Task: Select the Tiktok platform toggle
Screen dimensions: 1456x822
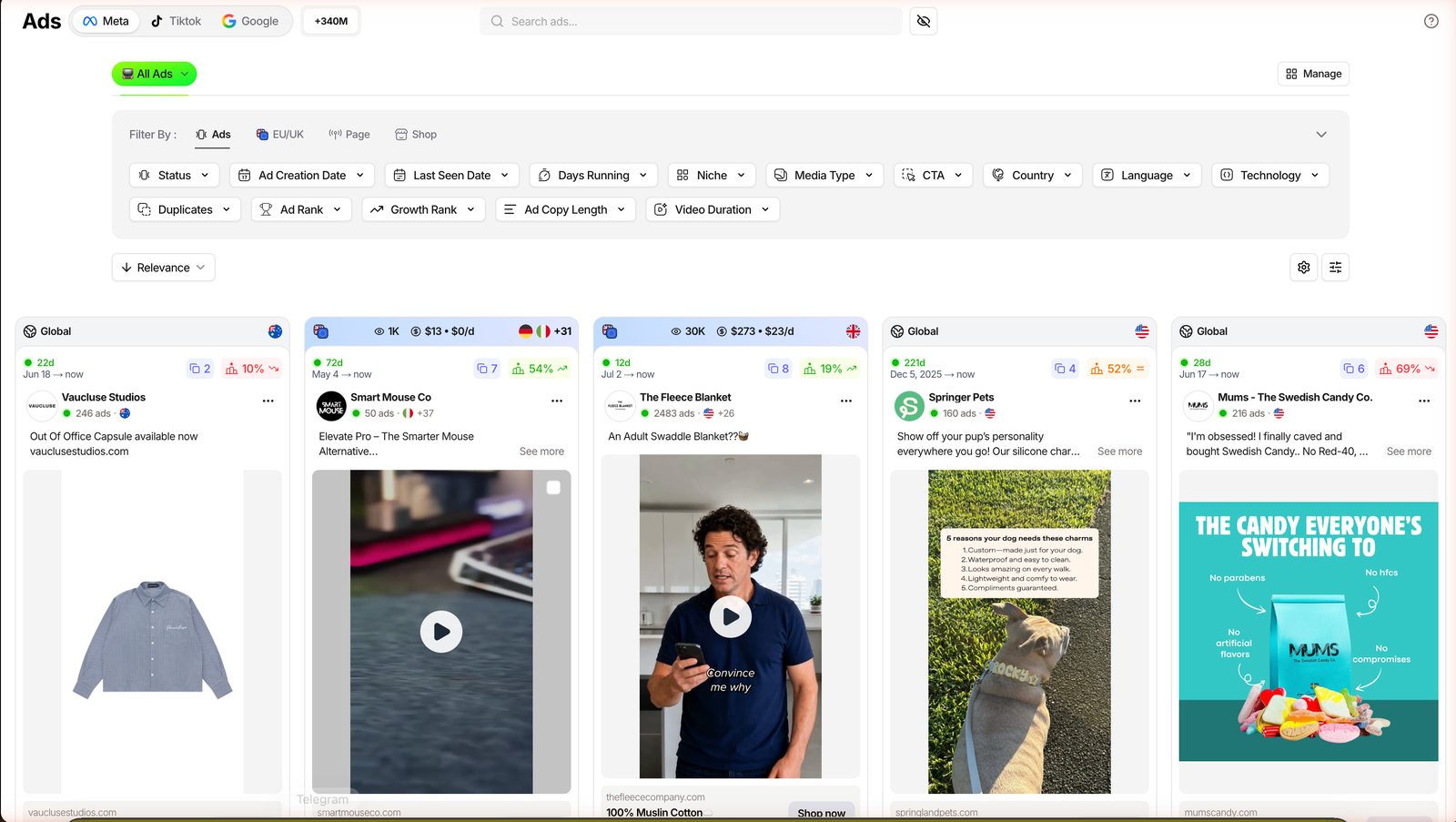Action: tap(176, 21)
